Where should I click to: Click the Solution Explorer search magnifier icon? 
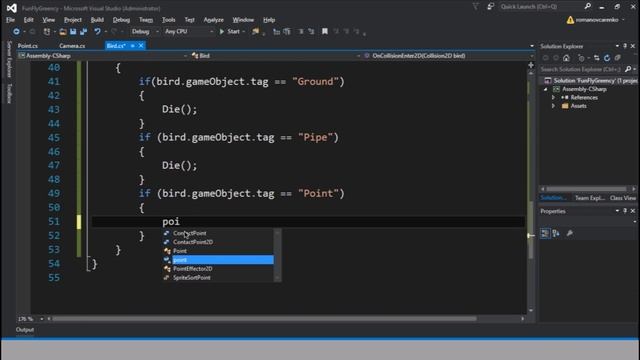click(628, 69)
